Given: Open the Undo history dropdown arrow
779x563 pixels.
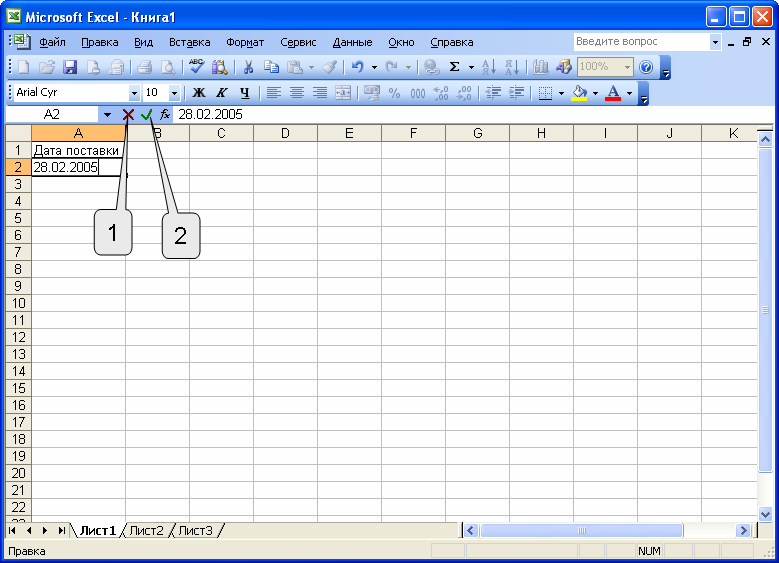Looking at the screenshot, I should (374, 67).
